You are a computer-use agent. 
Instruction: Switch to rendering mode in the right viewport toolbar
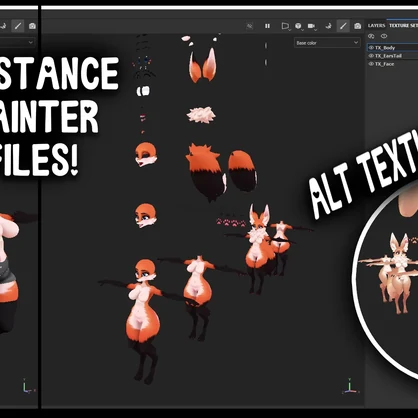[329, 26]
